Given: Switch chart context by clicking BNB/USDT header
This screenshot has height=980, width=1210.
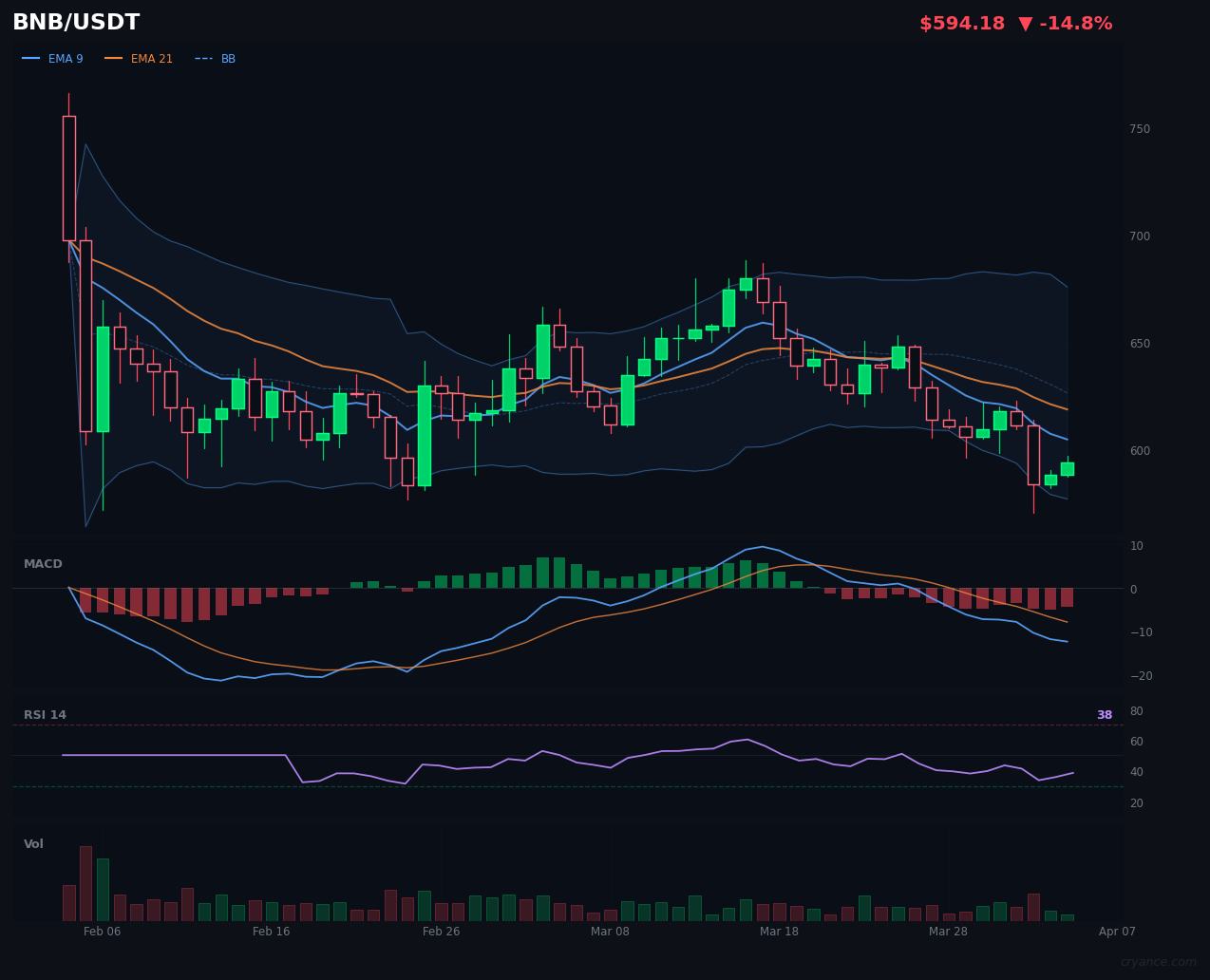Looking at the screenshot, I should coord(76,21).
